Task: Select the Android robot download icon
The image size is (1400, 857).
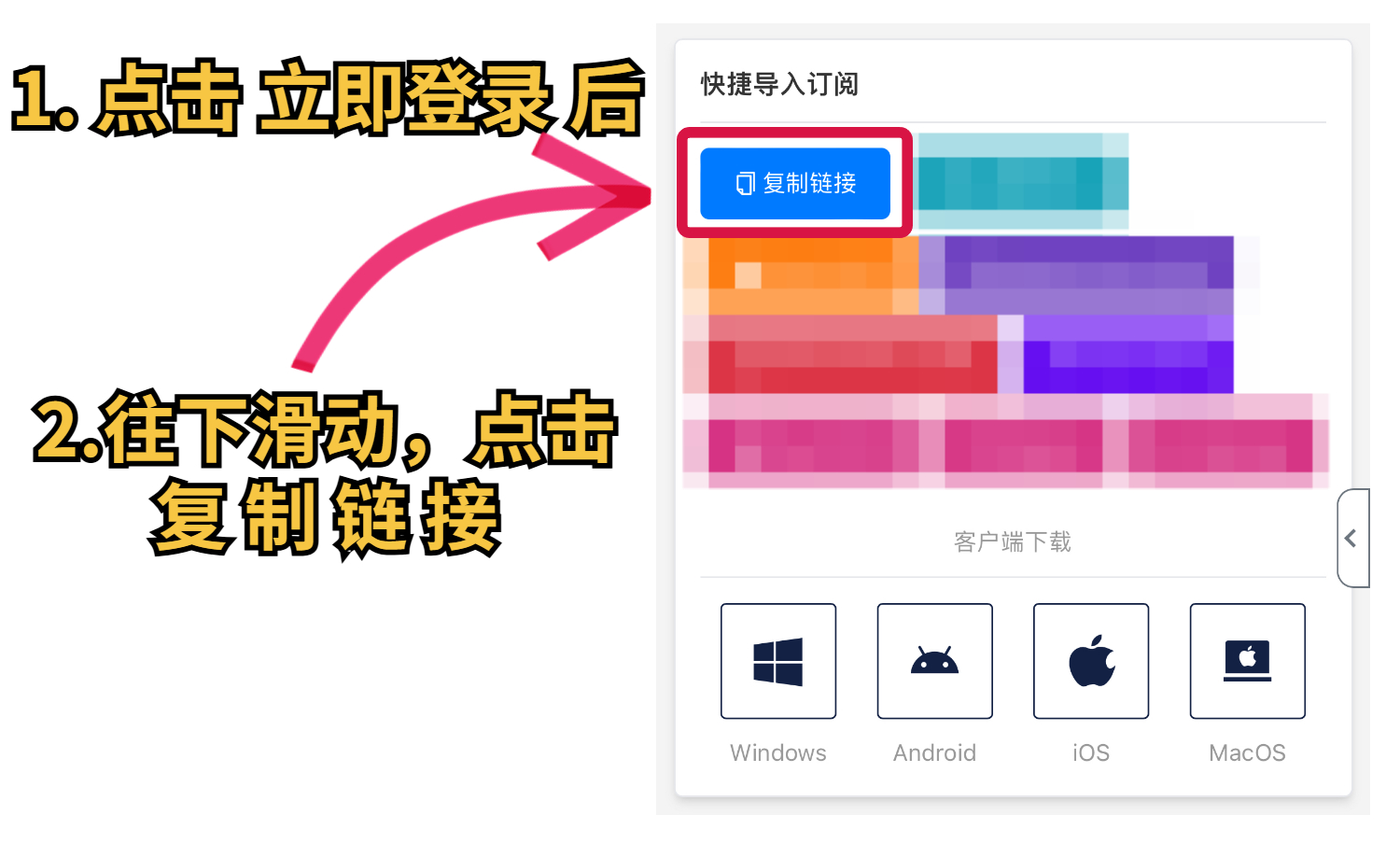Action: (x=935, y=661)
